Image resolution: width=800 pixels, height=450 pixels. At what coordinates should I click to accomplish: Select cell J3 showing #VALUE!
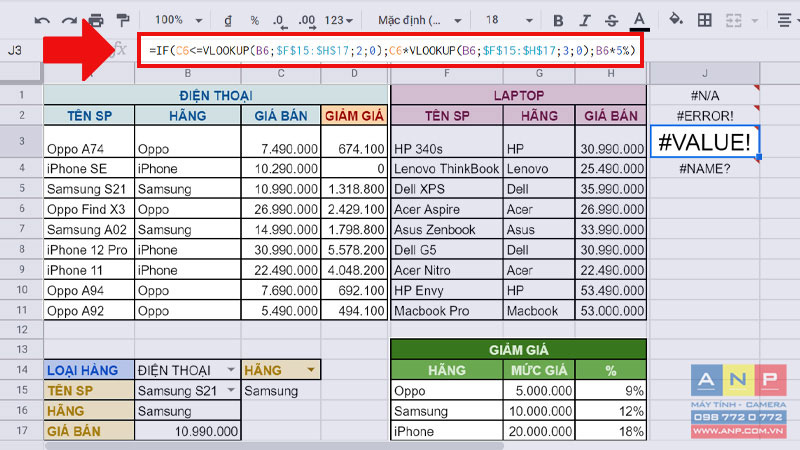coord(705,141)
